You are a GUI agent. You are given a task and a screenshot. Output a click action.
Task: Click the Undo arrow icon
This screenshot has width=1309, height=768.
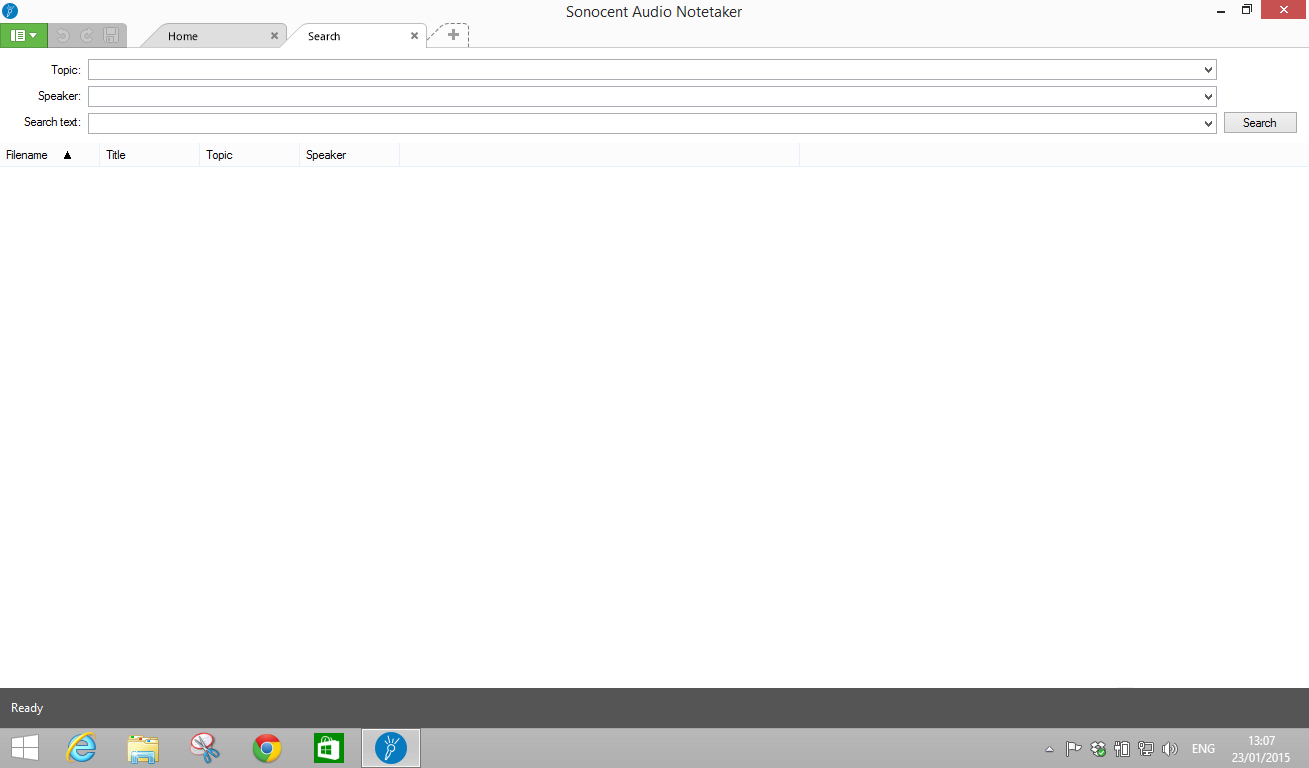pos(63,35)
